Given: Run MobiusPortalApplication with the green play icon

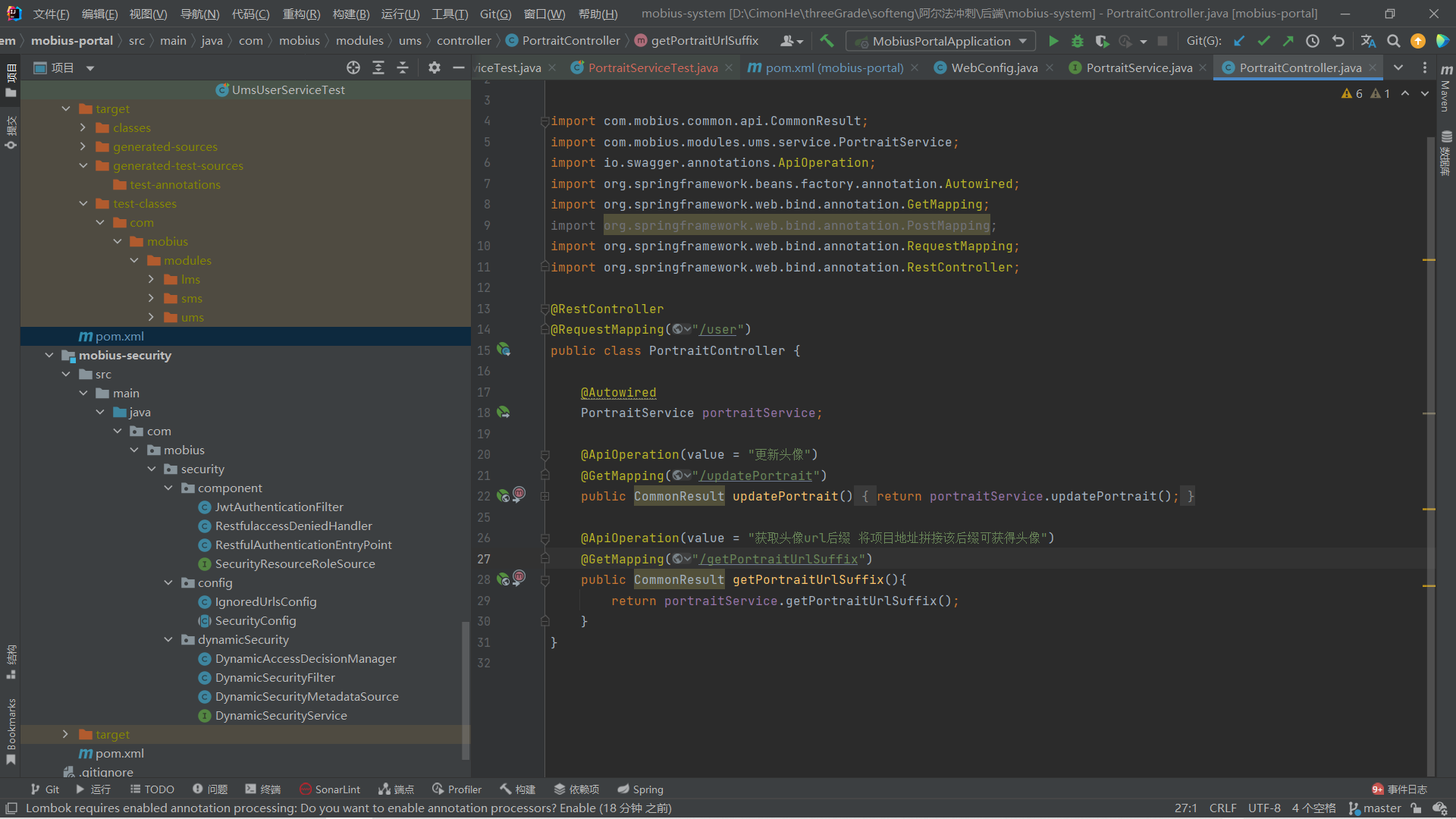Looking at the screenshot, I should coord(1053,42).
